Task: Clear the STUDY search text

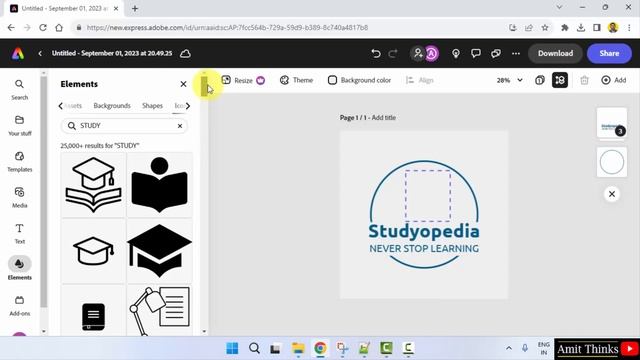Action: pyautogui.click(x=180, y=126)
